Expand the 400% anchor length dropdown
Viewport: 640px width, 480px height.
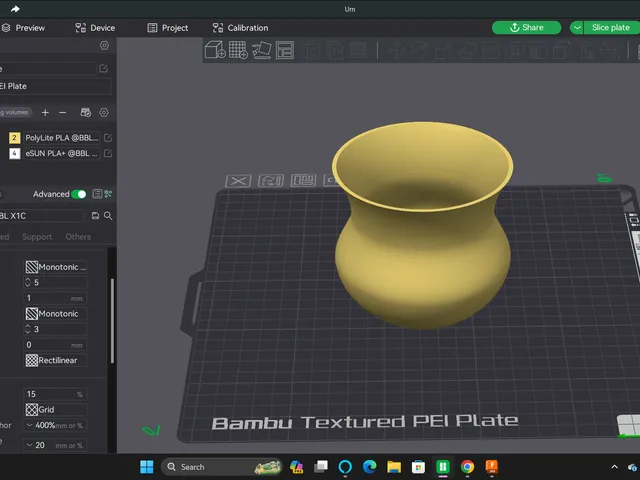click(29, 425)
